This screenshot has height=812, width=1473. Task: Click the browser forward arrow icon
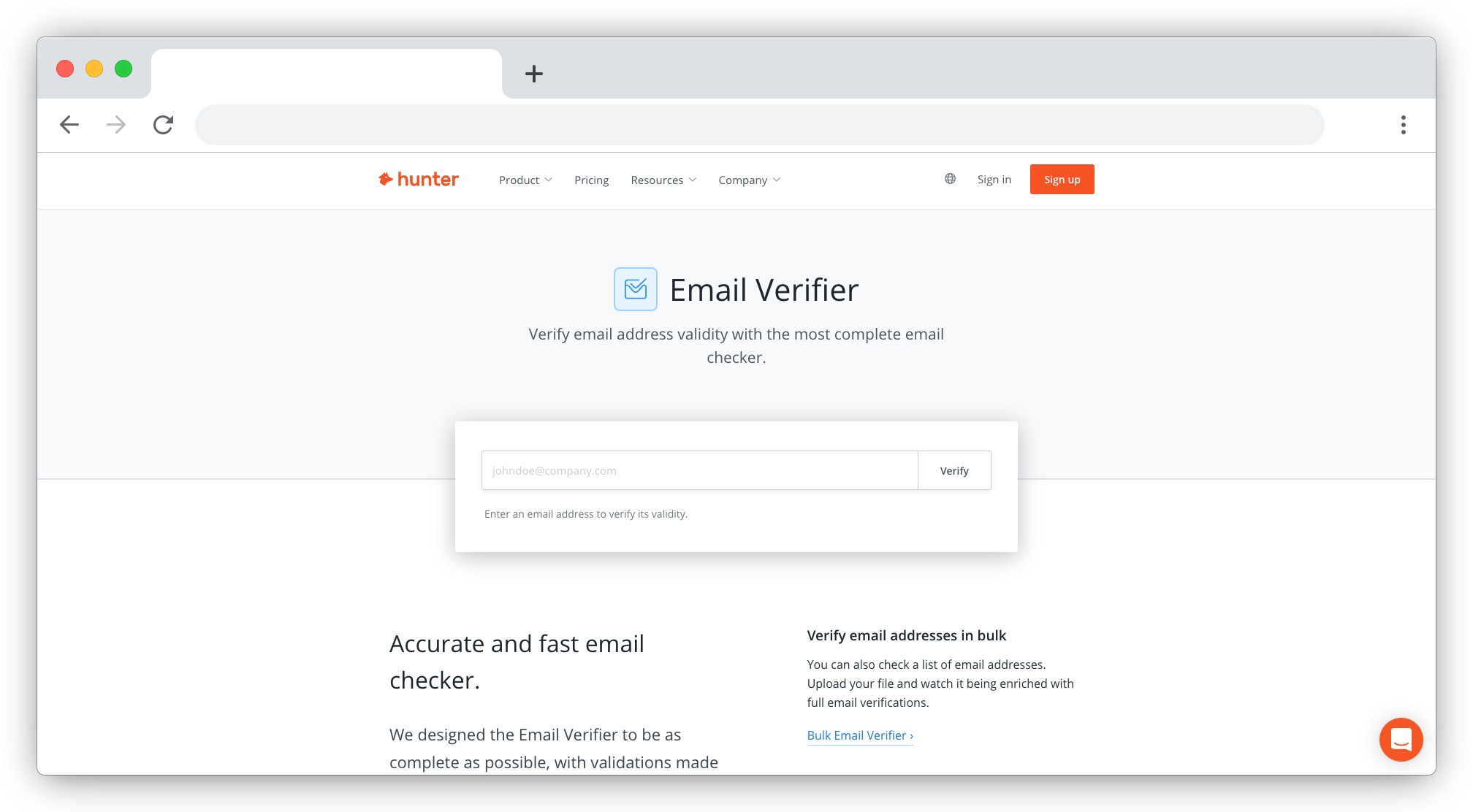(x=117, y=124)
